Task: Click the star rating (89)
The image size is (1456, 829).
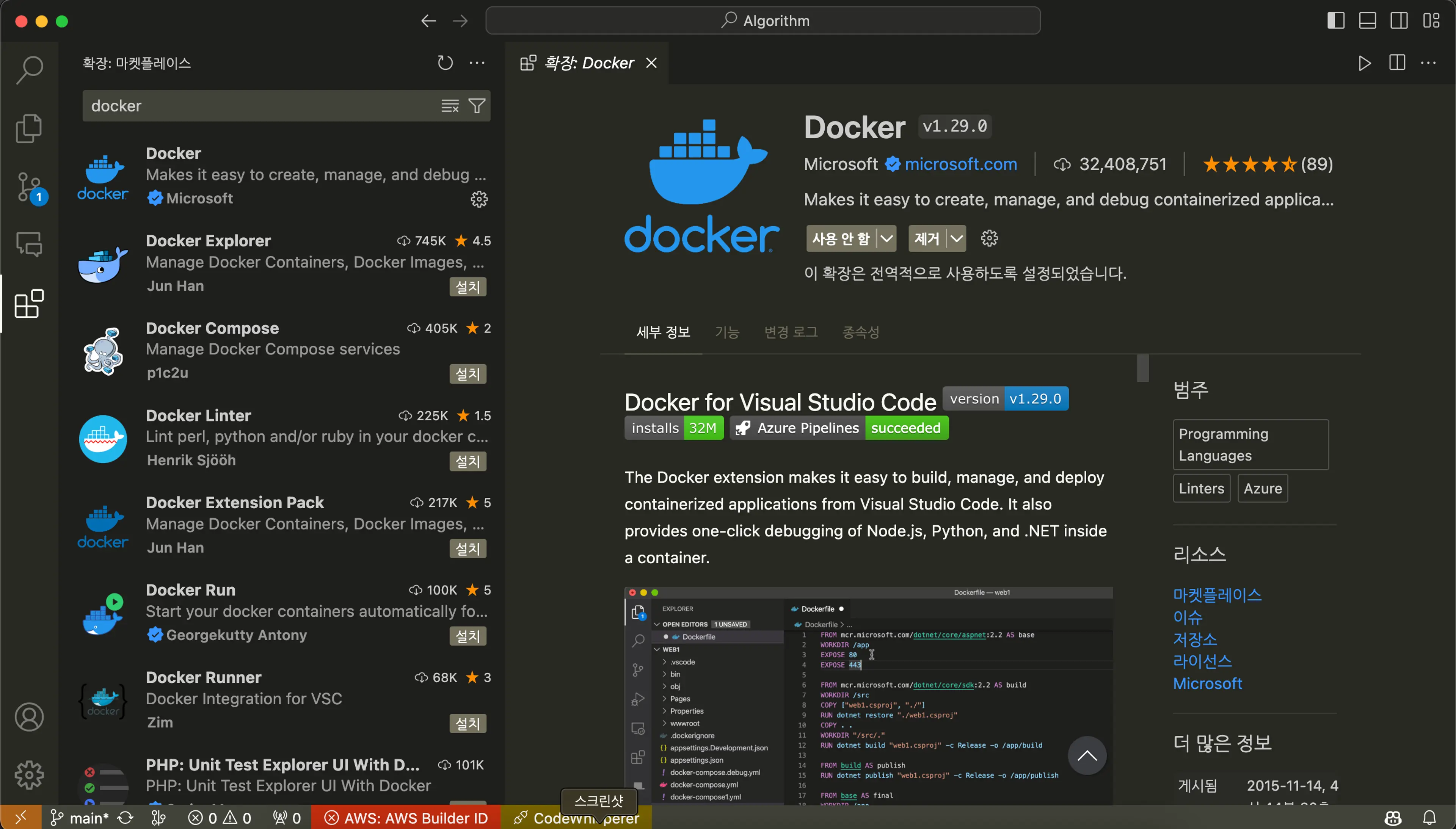Action: click(x=1268, y=164)
